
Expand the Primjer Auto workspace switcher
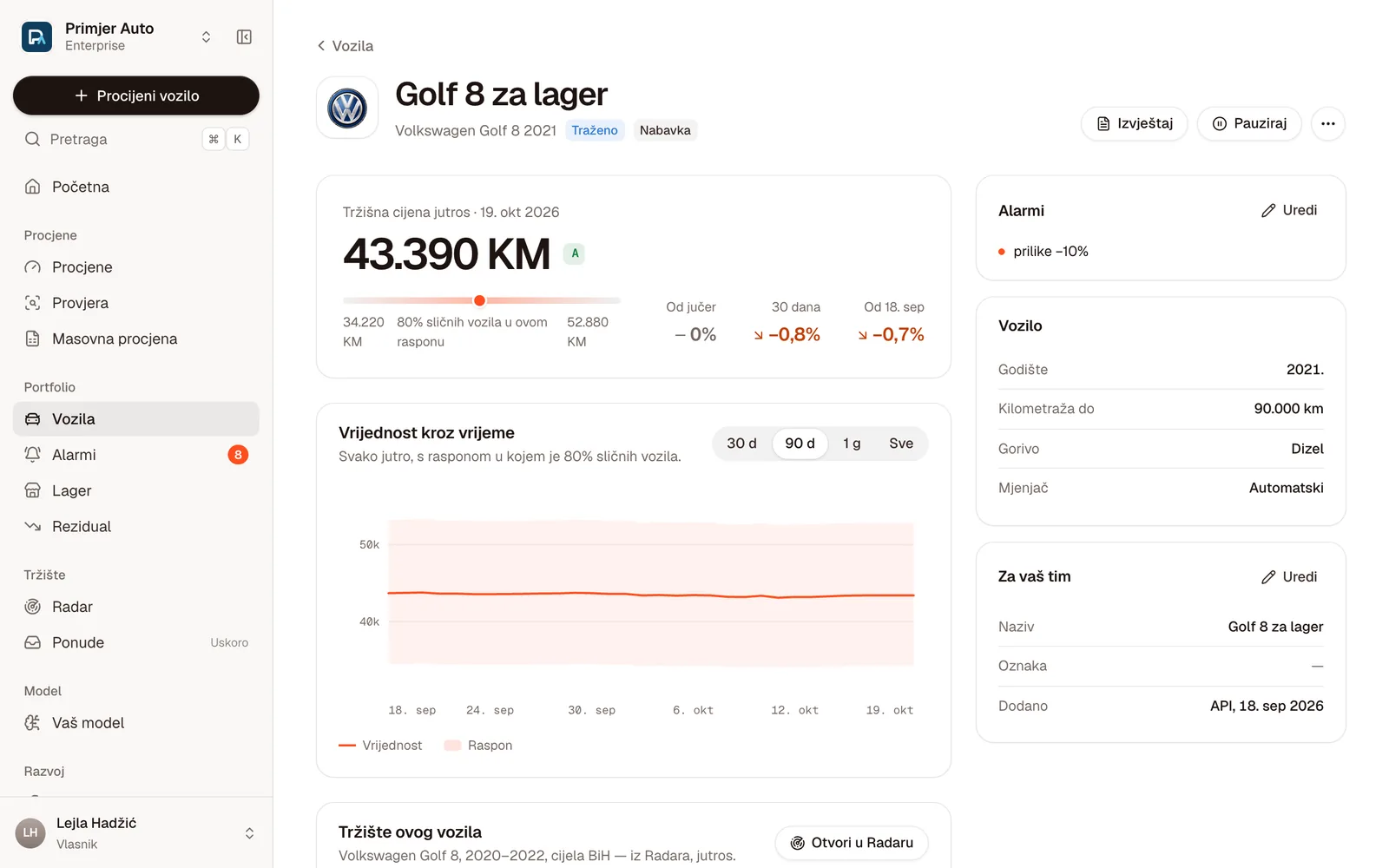[x=206, y=36]
